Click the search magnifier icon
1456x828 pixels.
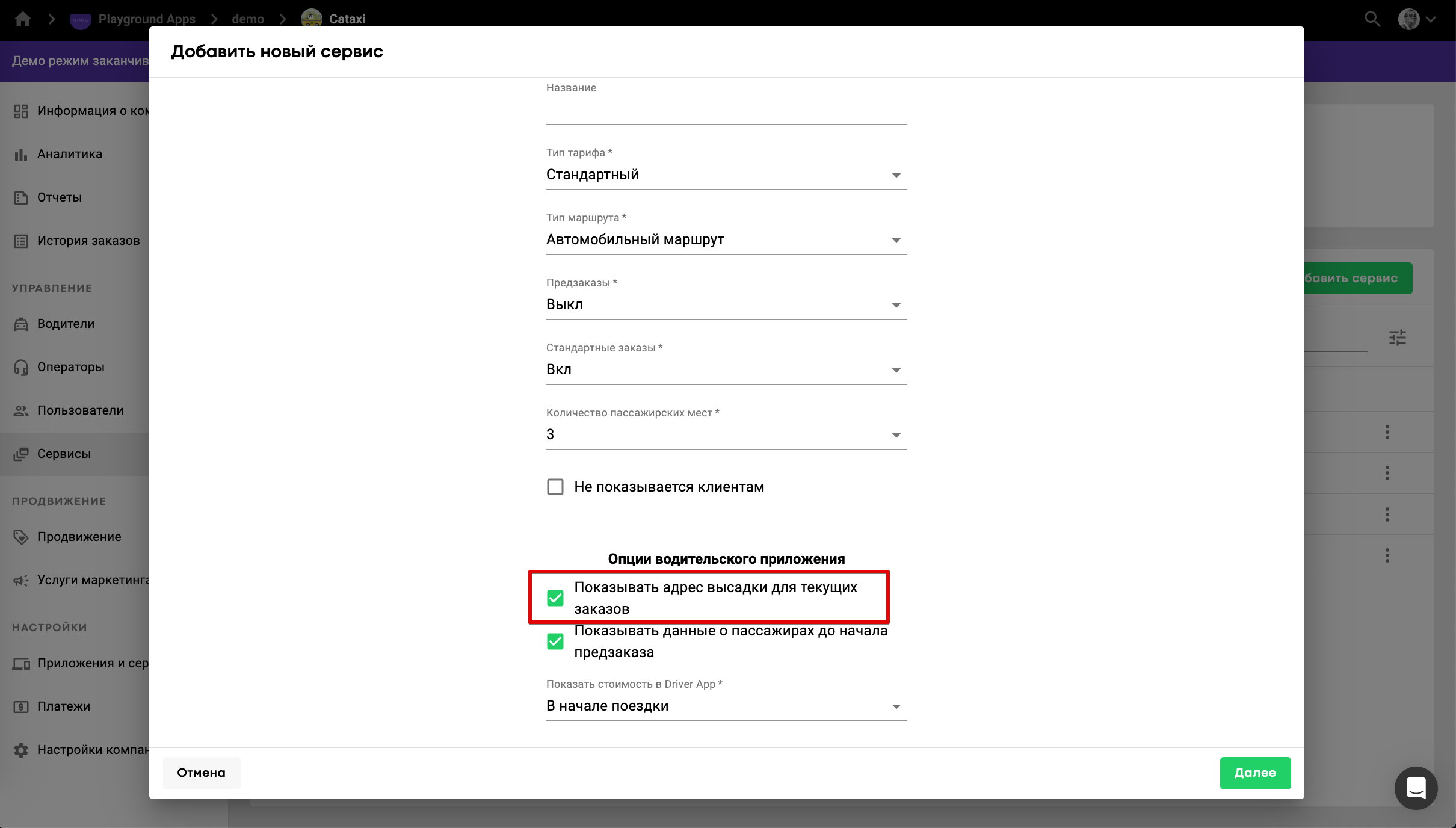tap(1372, 19)
